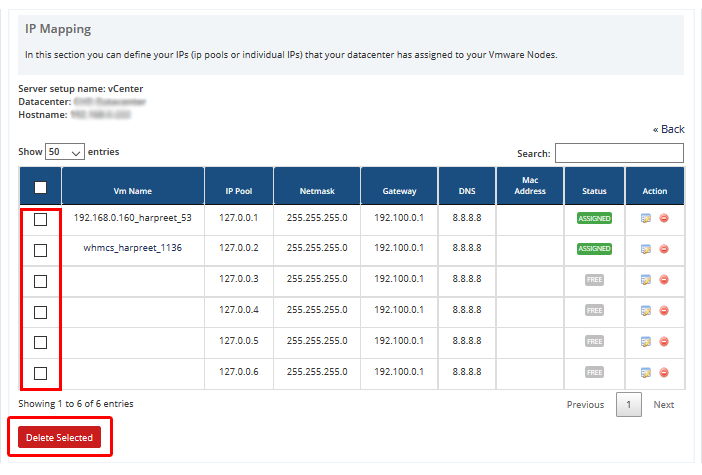Click edit icon for 127.0.0.1 row
702x475 pixels.
(646, 219)
